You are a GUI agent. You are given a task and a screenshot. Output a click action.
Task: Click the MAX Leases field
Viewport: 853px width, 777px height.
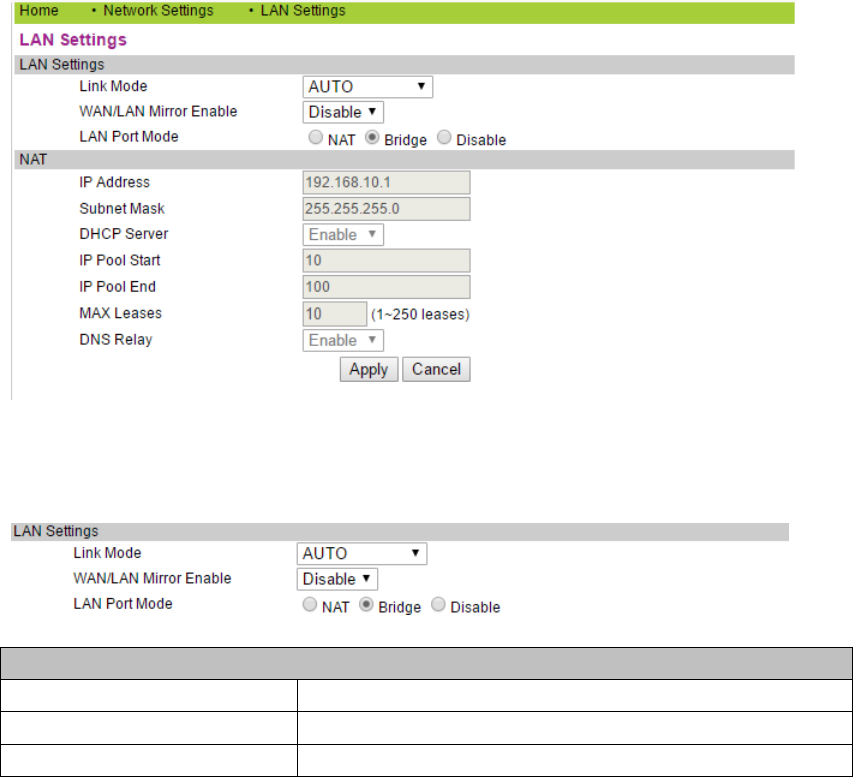(x=335, y=314)
